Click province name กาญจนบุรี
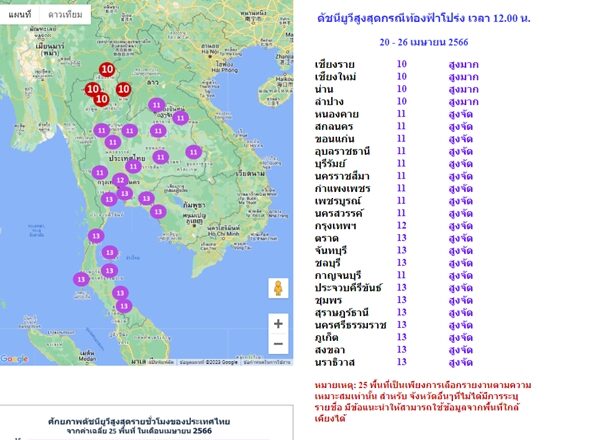600x440 pixels. [x=338, y=276]
